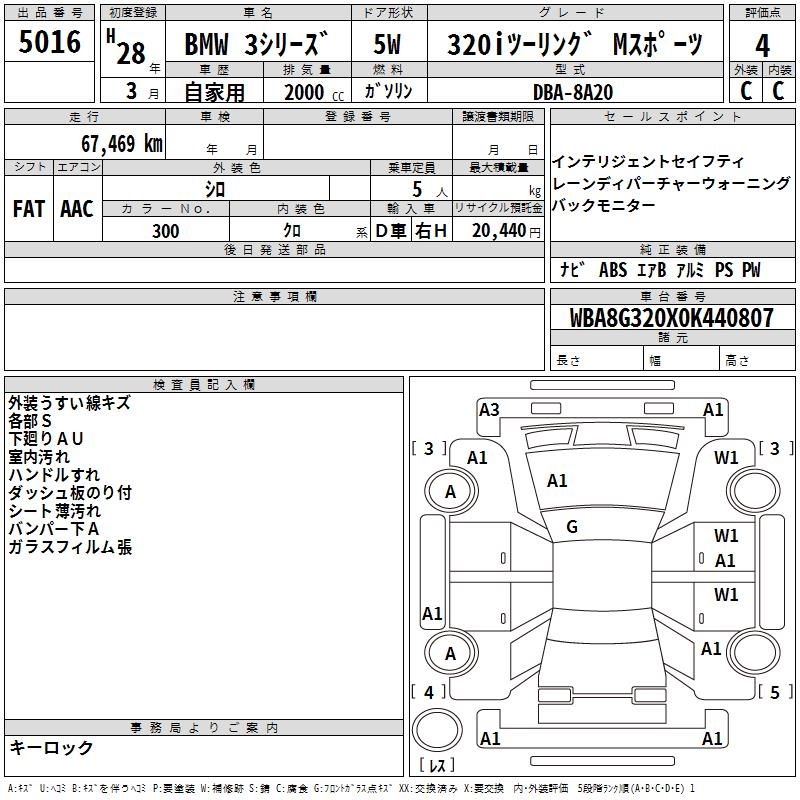Click the A3 damage mark on the diagram

coord(489,409)
